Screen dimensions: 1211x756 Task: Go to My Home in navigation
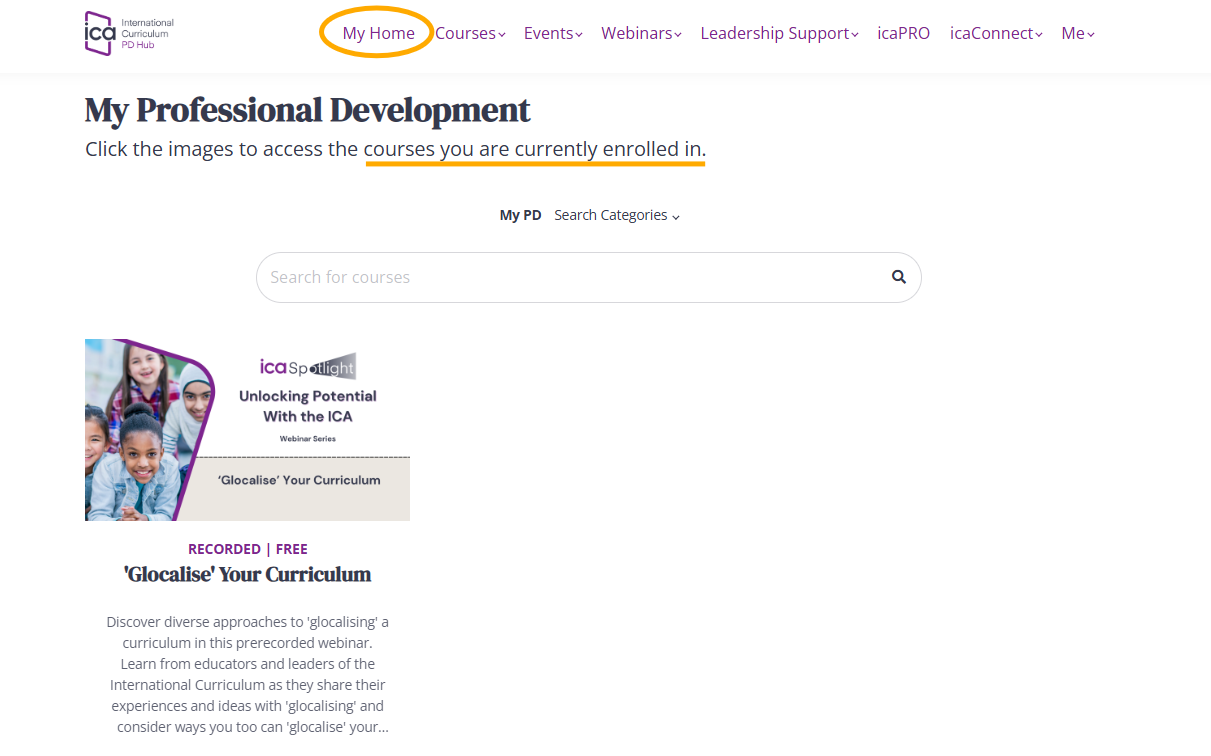pyautogui.click(x=378, y=33)
